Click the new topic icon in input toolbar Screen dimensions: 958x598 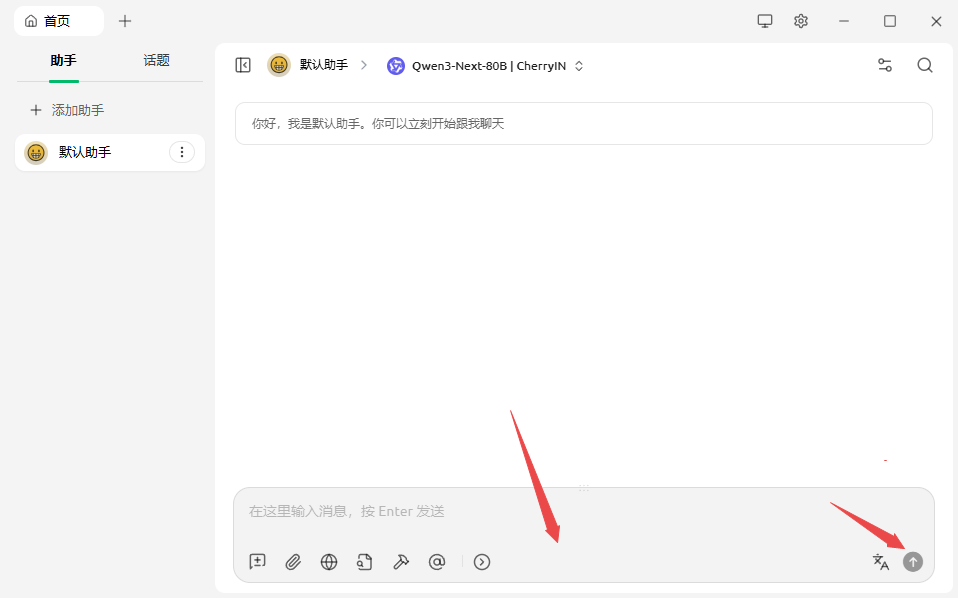pyautogui.click(x=257, y=562)
